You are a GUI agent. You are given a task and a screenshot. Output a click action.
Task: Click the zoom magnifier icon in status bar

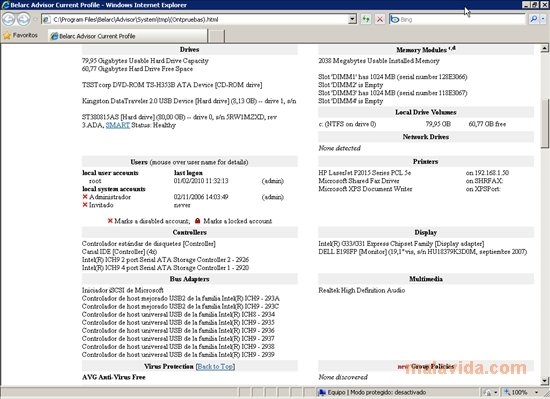[x=507, y=392]
